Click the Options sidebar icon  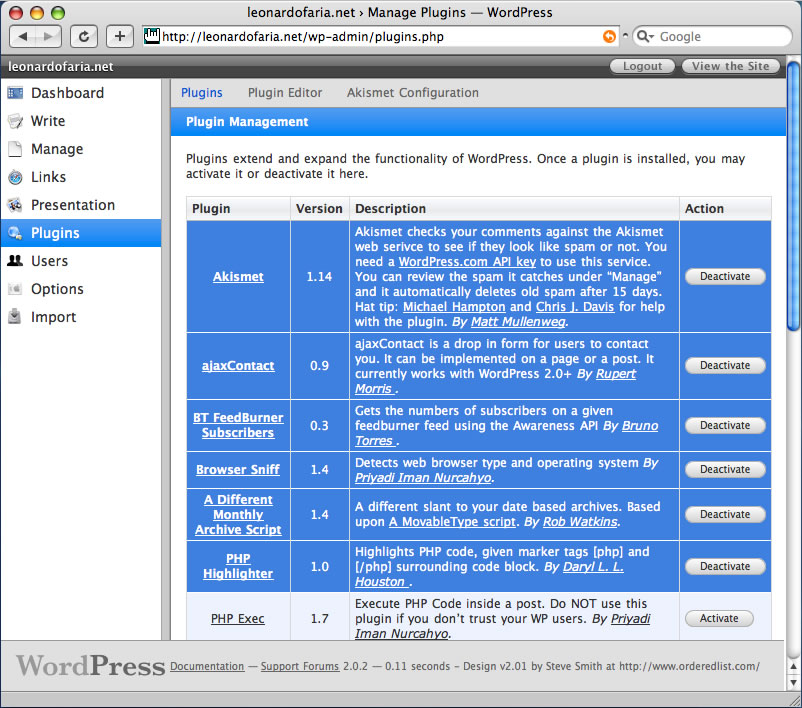tap(15, 289)
